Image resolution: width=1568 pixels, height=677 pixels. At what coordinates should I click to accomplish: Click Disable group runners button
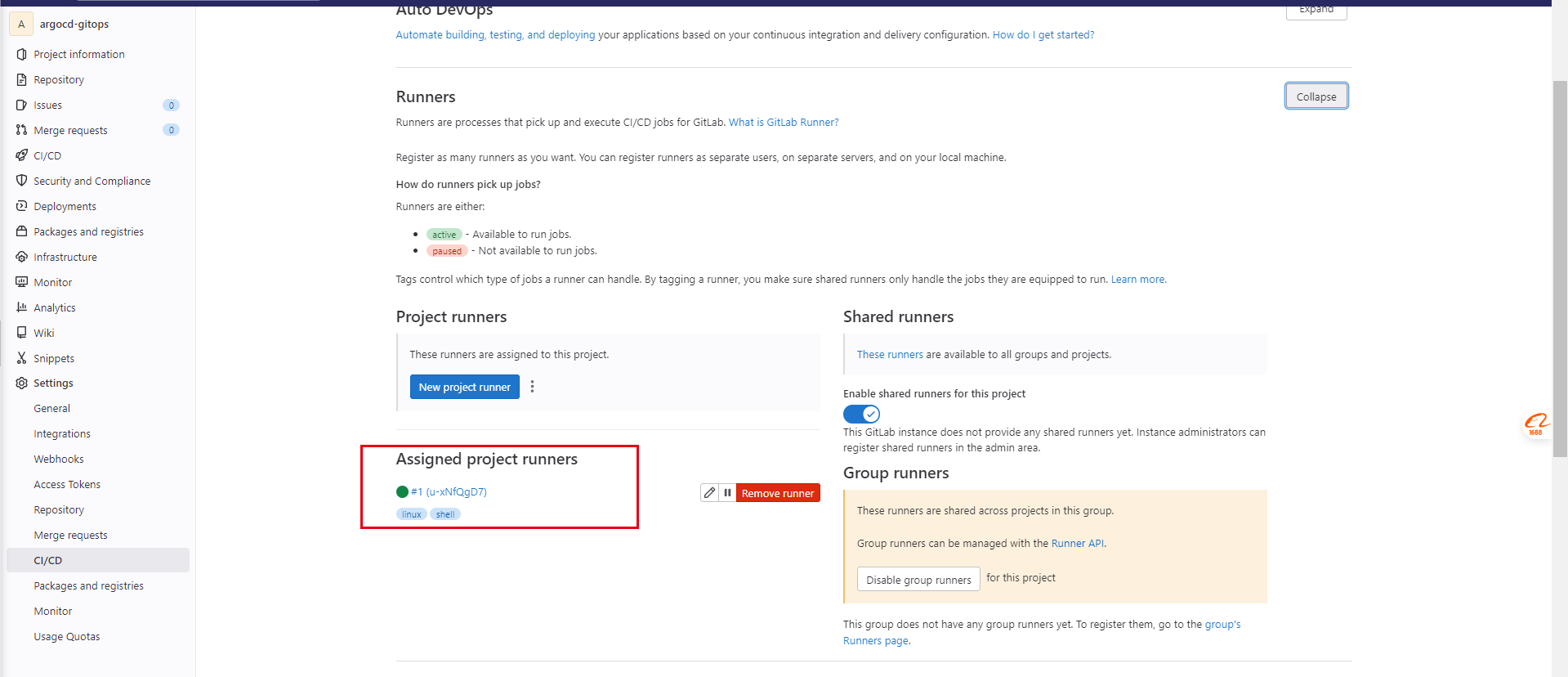(x=918, y=580)
